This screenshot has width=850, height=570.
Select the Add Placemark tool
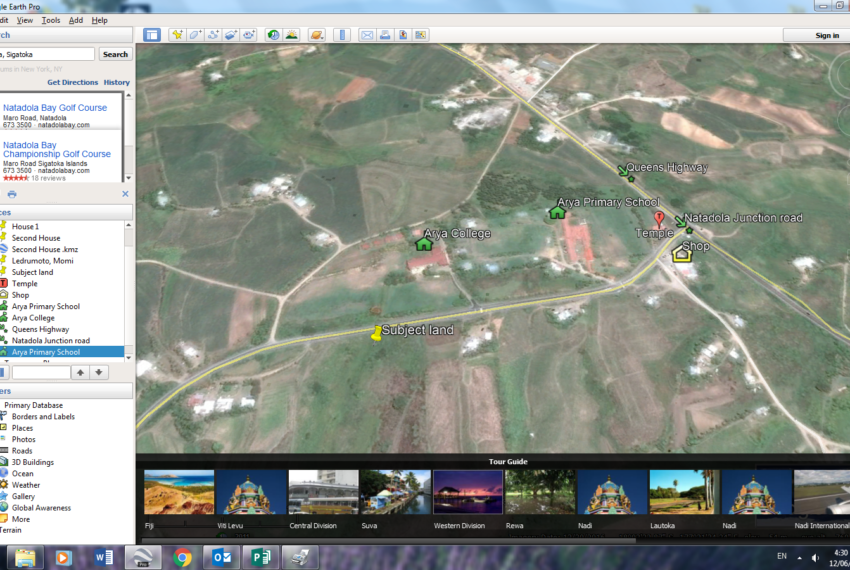177,35
